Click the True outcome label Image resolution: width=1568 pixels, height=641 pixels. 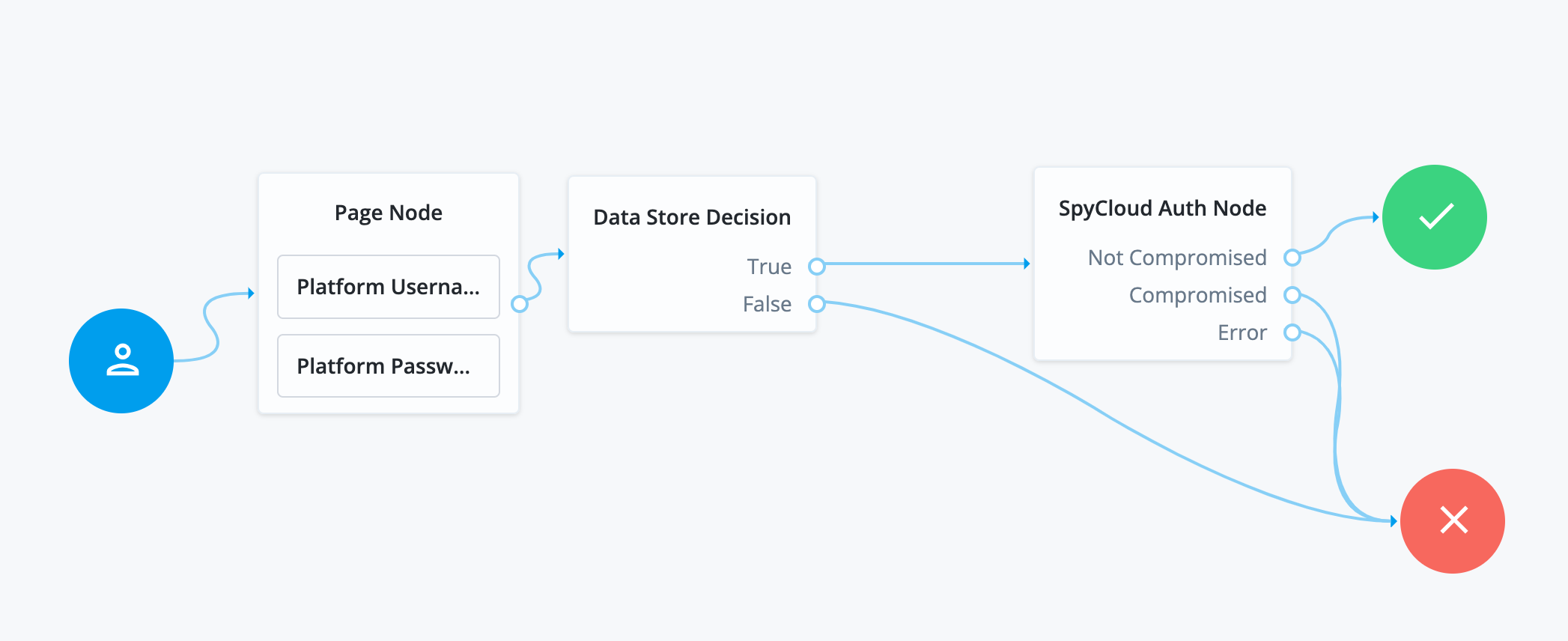click(x=769, y=267)
